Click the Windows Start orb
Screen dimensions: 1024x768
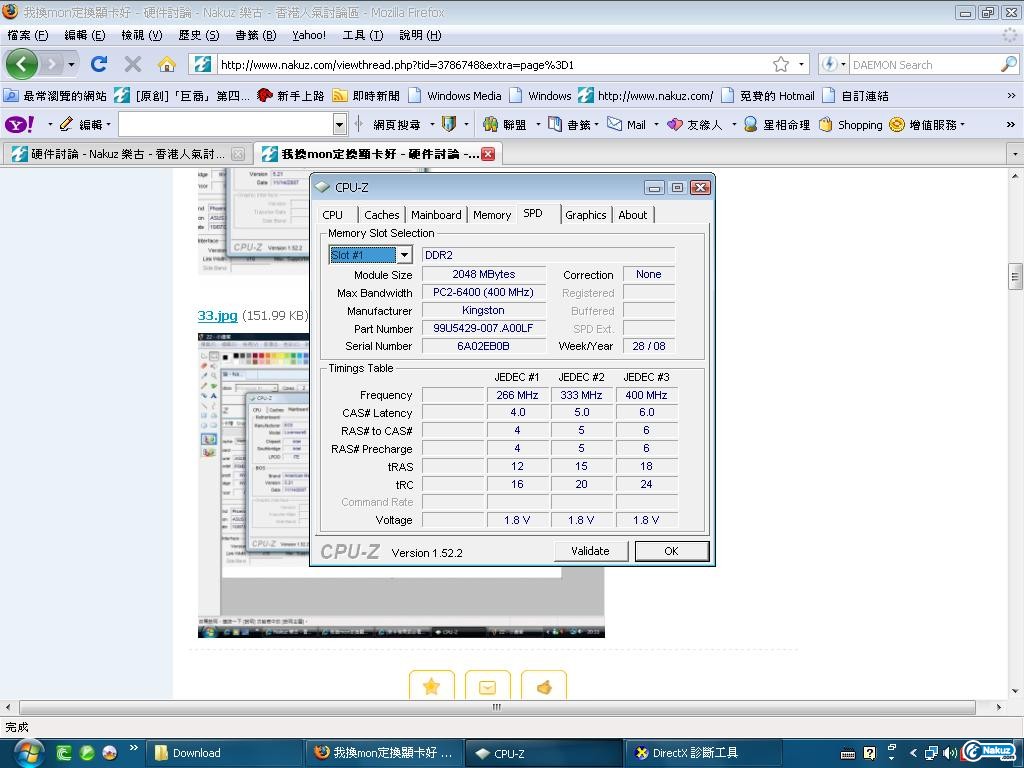pos(27,752)
